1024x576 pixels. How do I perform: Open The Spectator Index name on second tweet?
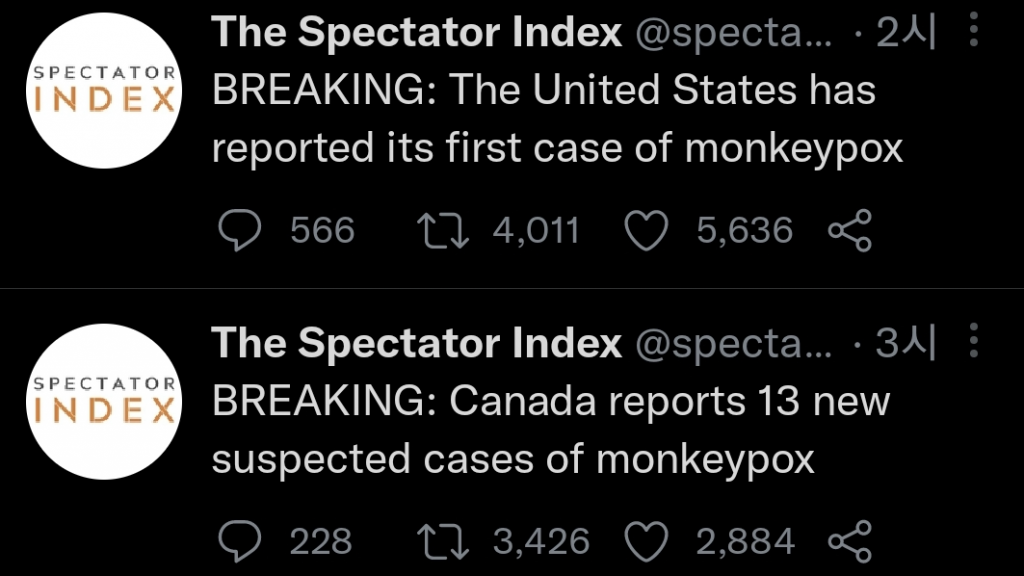point(417,345)
